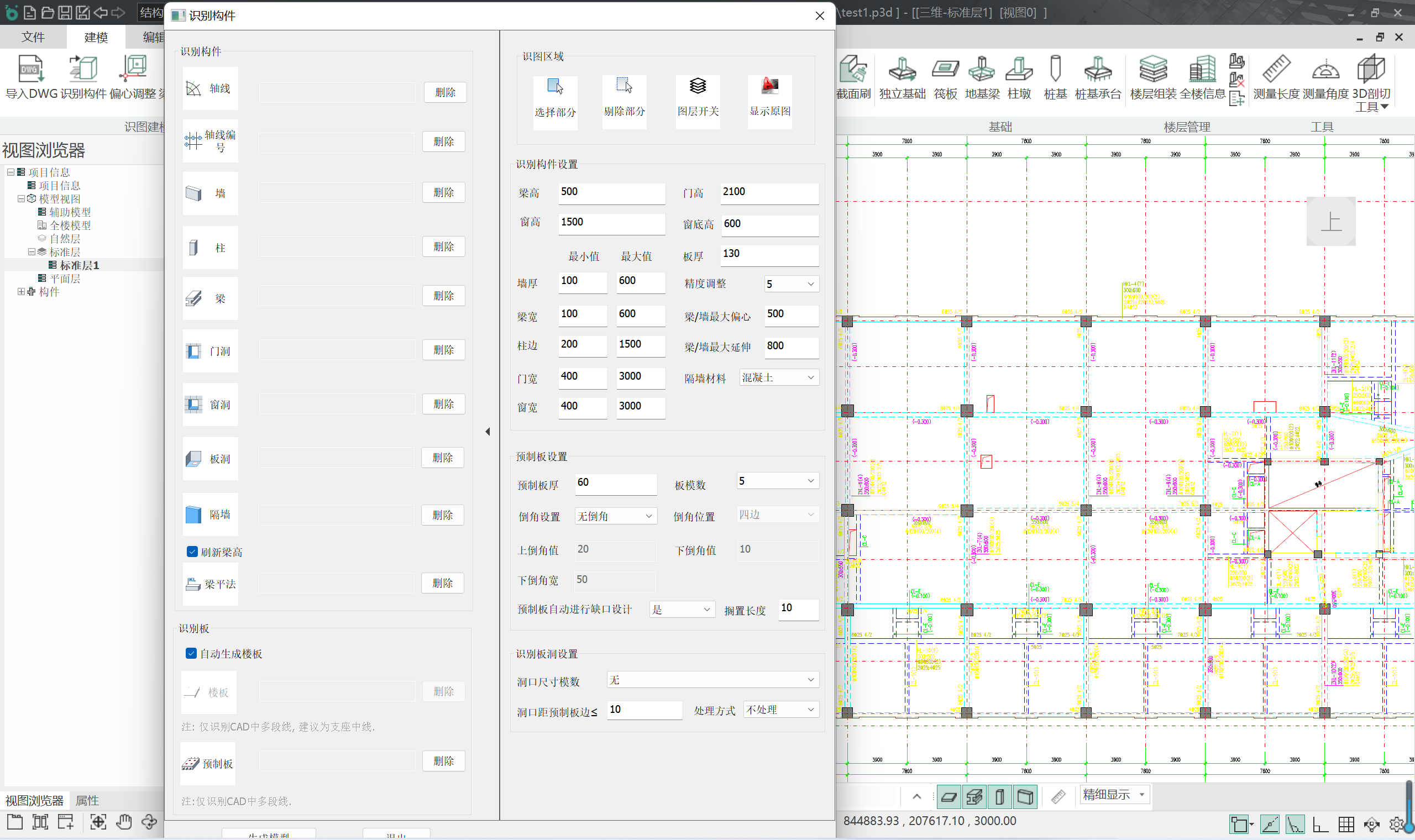This screenshot has height=840, width=1415.
Task: Click the 独立基础 isolated foundation icon
Action: pos(902,70)
